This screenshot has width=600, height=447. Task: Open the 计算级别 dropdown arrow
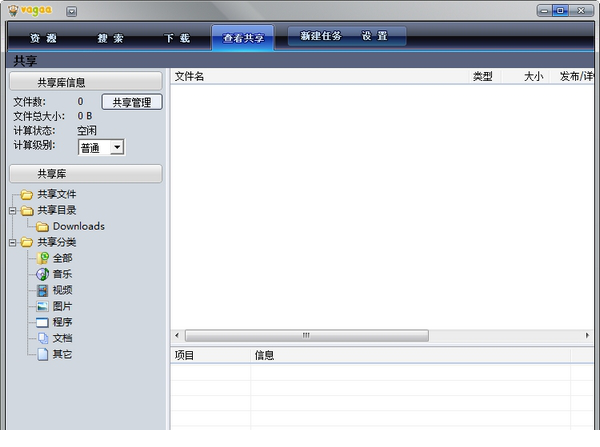point(117,147)
